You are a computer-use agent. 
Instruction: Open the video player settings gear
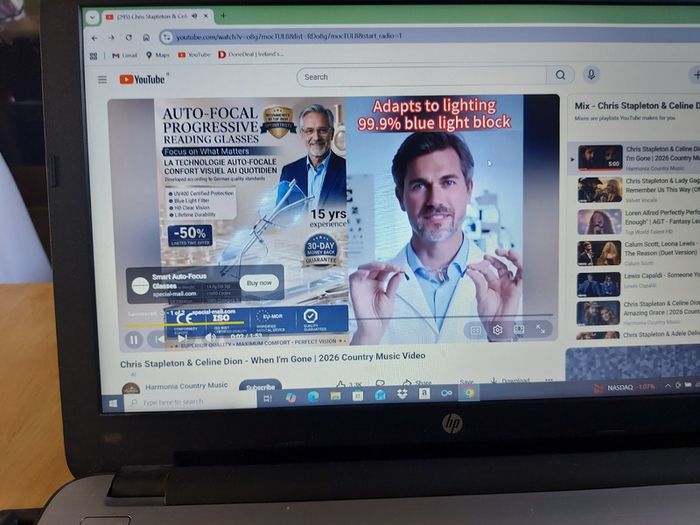(x=497, y=330)
